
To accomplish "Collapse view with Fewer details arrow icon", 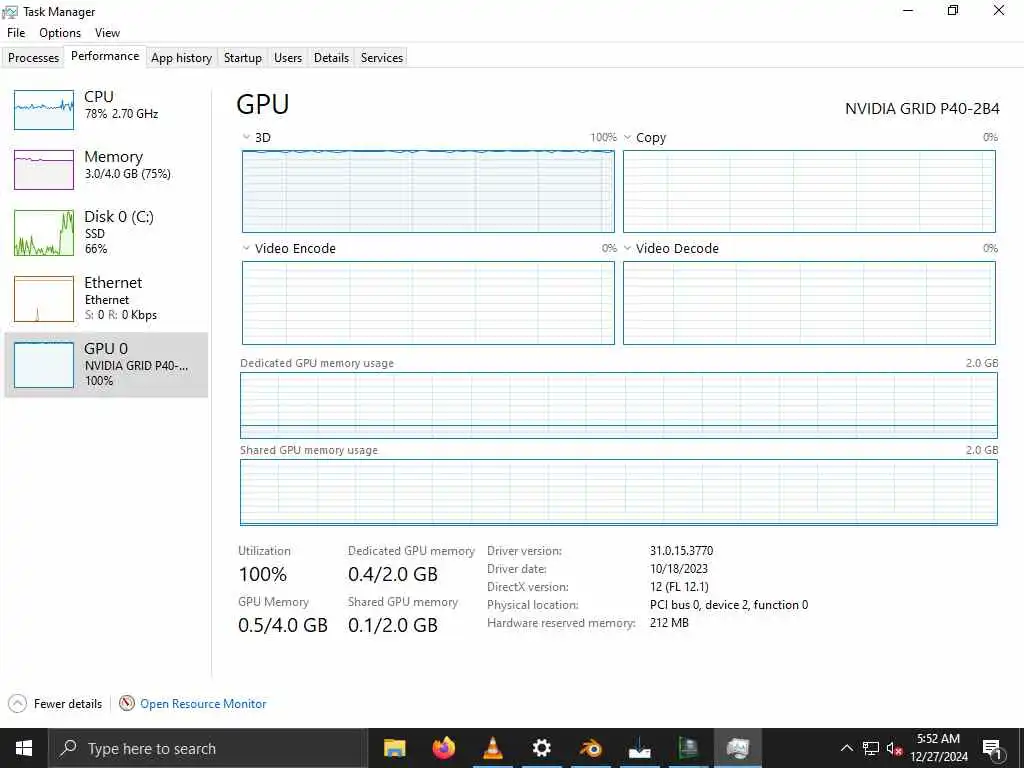I will pos(18,703).
